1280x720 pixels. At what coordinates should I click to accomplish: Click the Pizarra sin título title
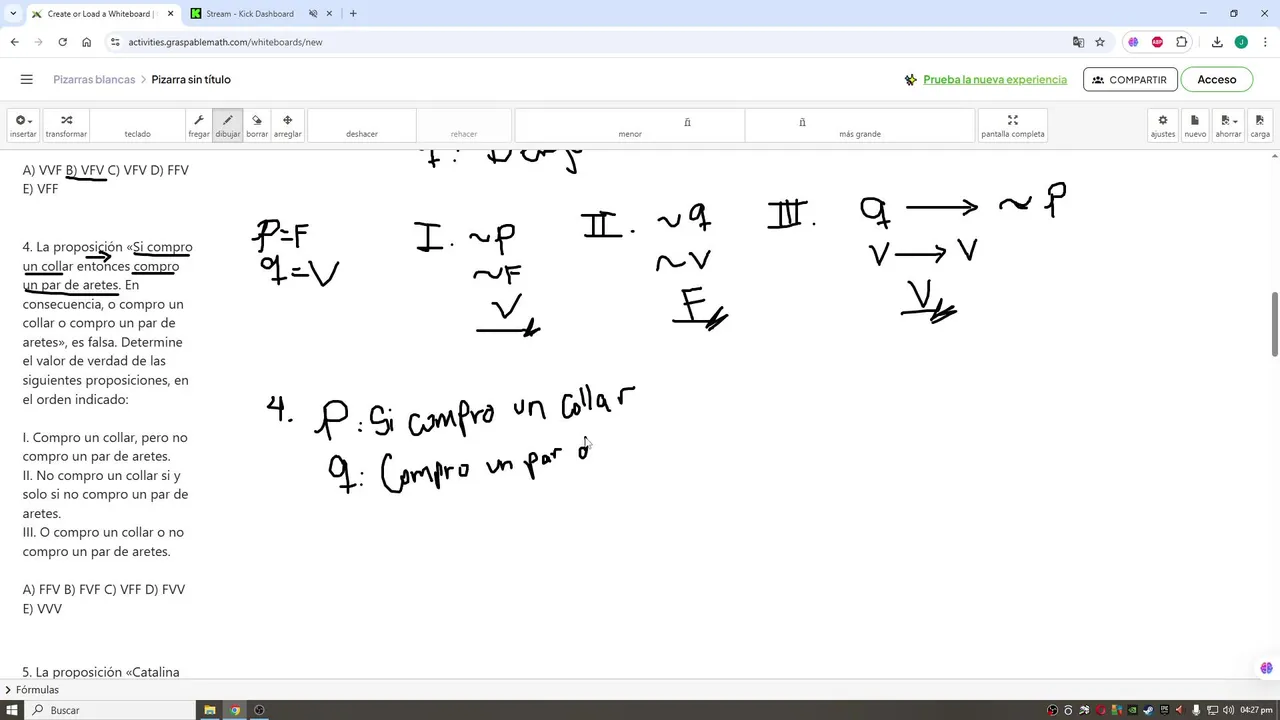click(191, 79)
